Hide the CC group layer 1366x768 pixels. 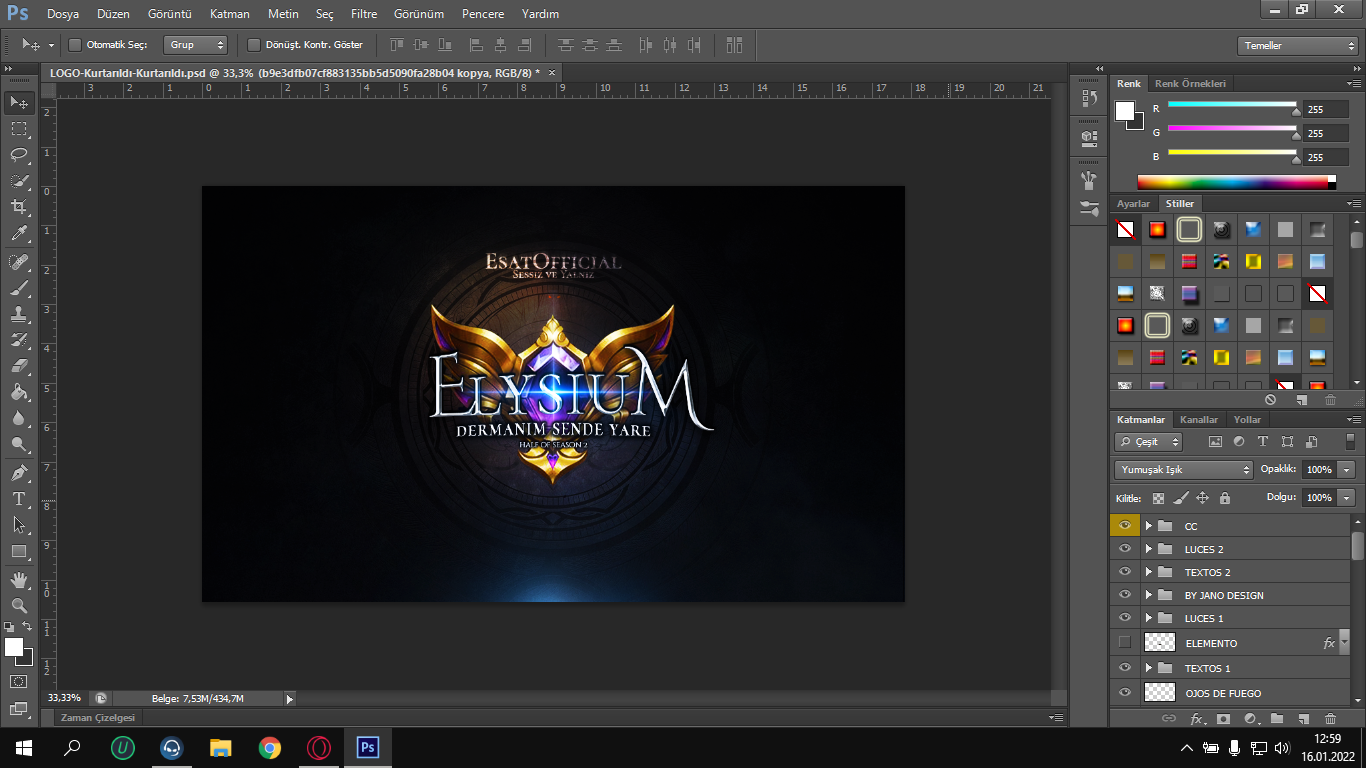click(x=1125, y=525)
